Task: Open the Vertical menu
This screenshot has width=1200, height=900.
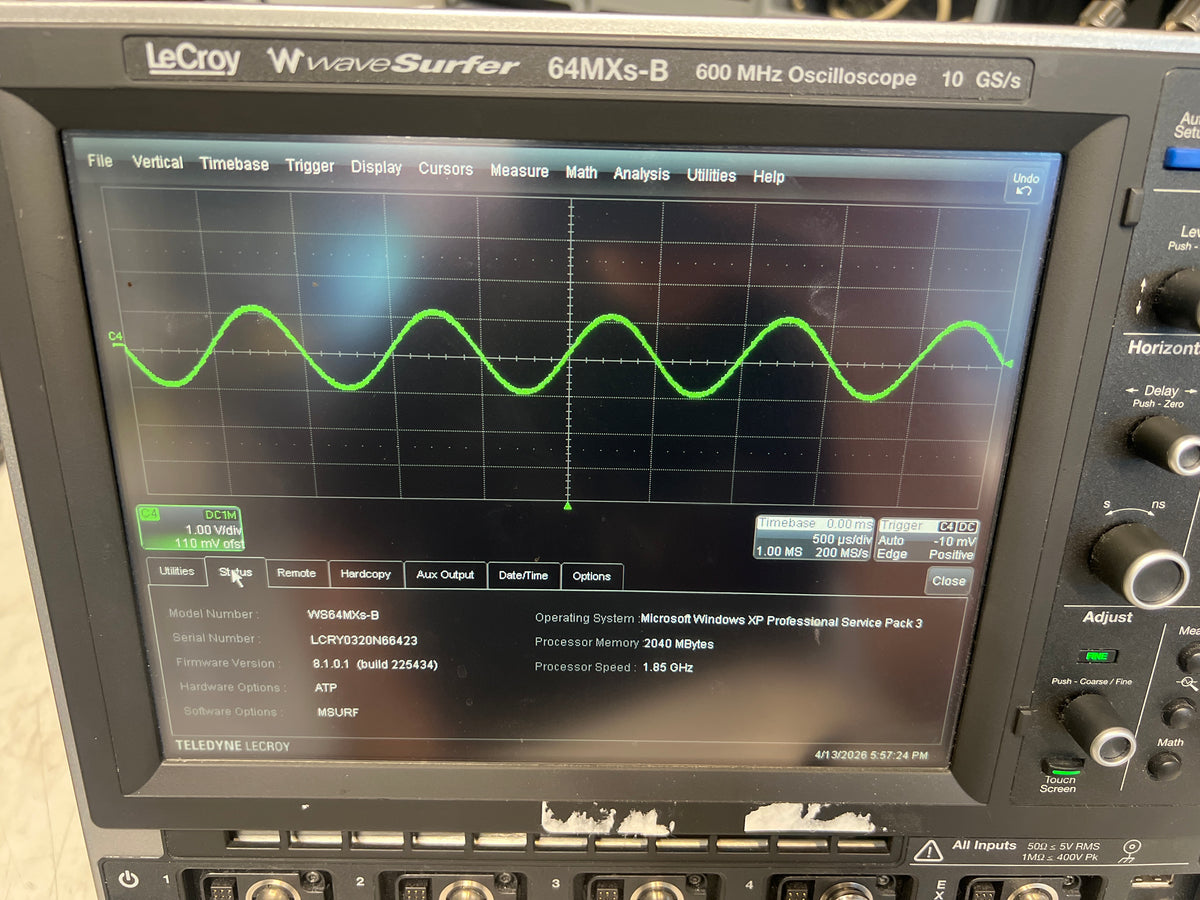Action: coord(157,162)
